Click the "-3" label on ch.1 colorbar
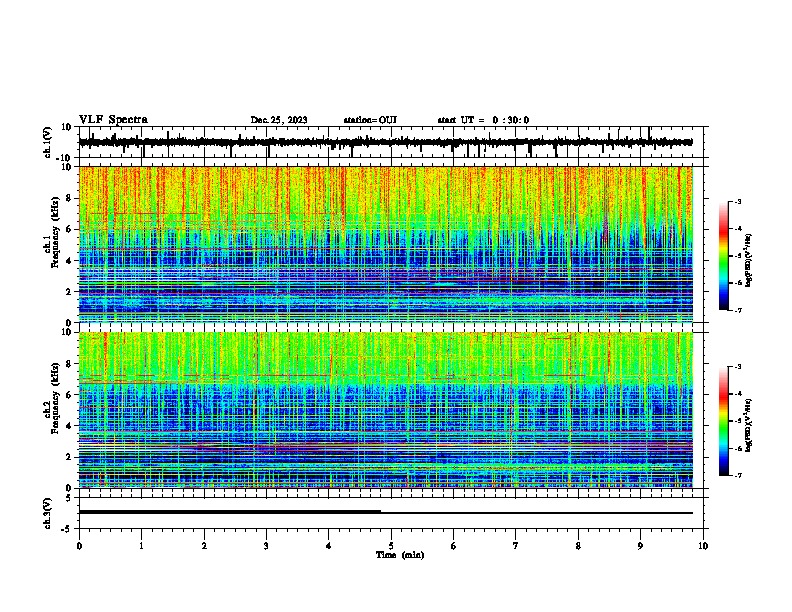The image size is (792, 612). [x=738, y=202]
